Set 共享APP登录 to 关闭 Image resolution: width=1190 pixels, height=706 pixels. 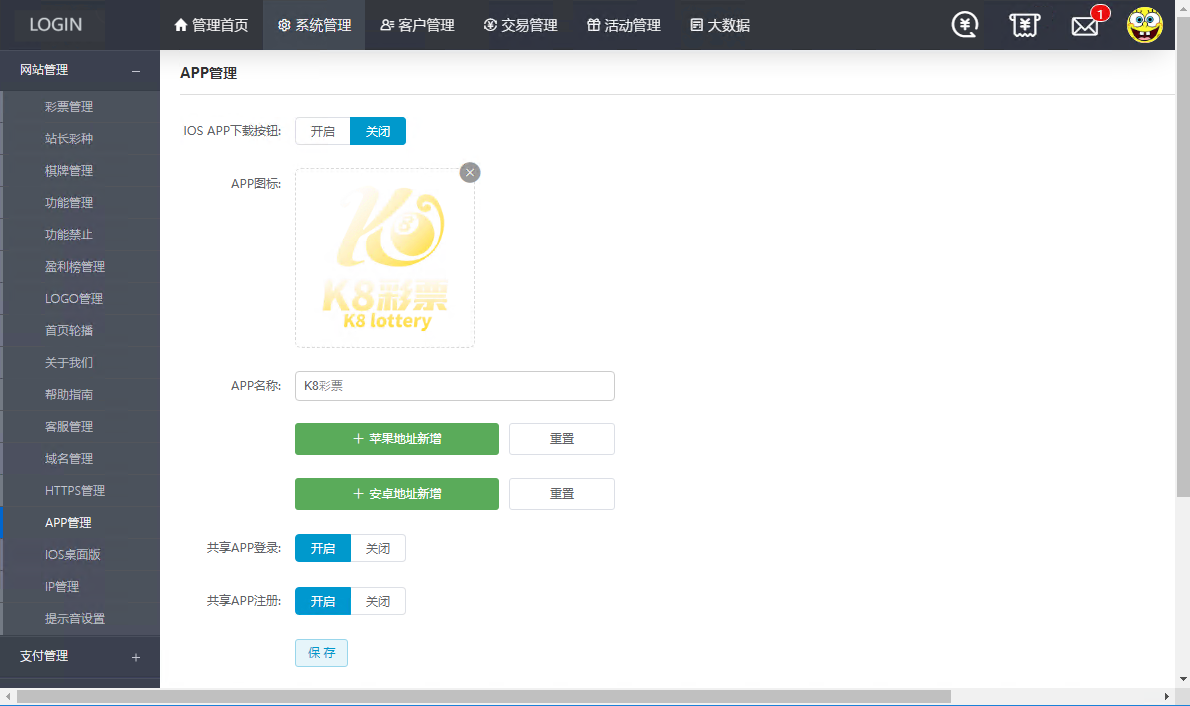click(378, 548)
